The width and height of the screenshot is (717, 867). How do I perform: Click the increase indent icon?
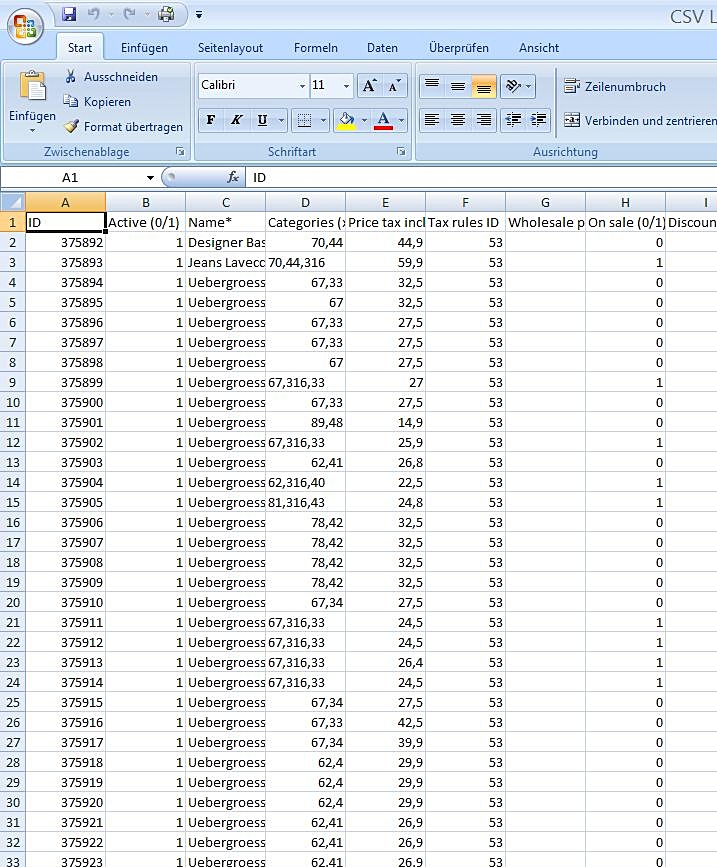pos(540,120)
